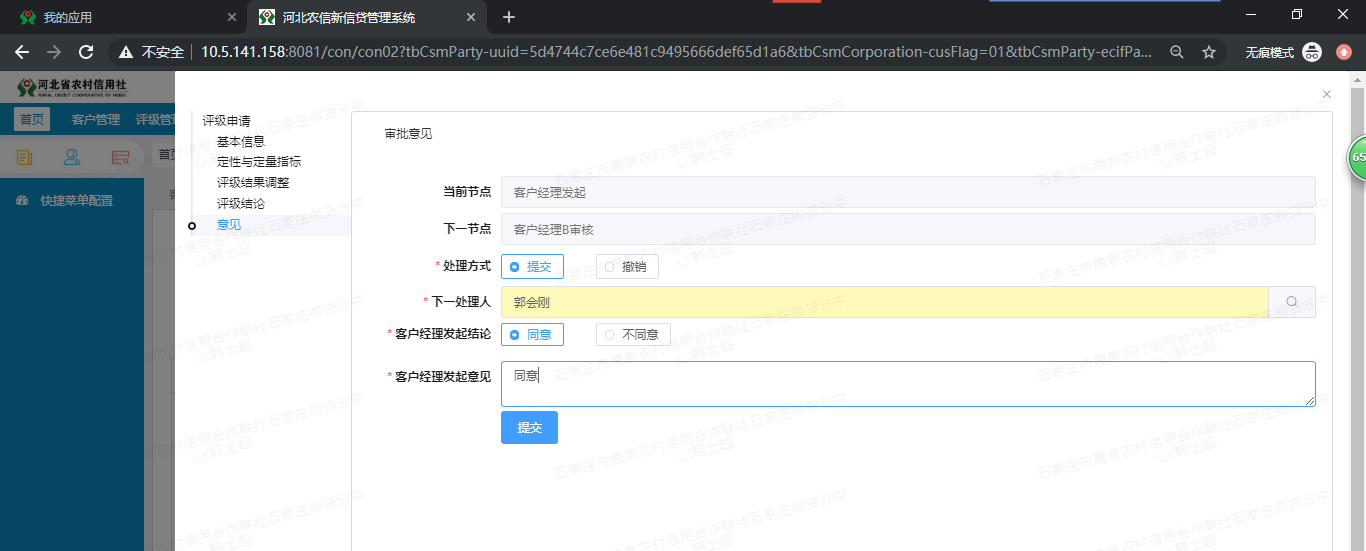Reload the page with the refresh icon
Screen dimensions: 1366x551
[87, 52]
